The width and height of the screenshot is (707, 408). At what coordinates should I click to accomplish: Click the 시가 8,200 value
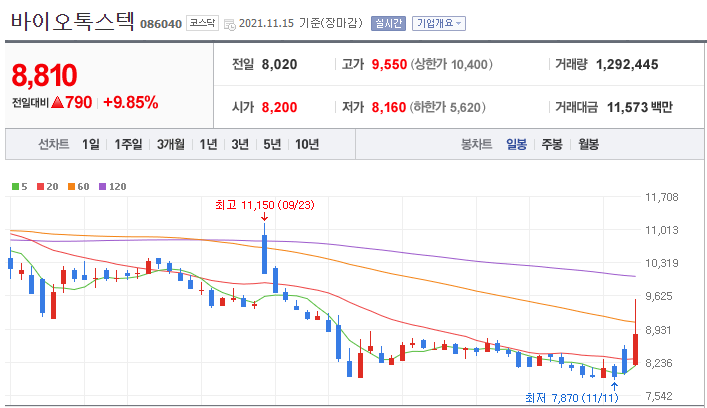click(280, 107)
